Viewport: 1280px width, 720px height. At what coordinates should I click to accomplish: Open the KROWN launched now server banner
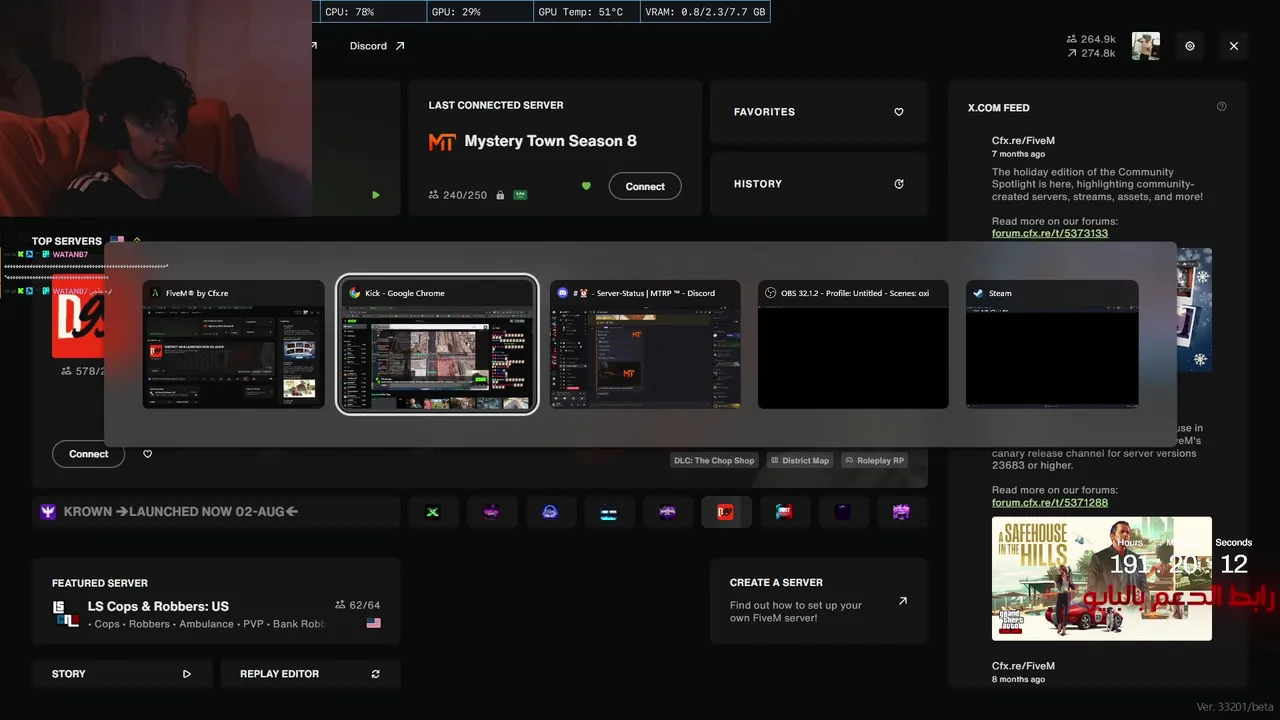point(216,512)
